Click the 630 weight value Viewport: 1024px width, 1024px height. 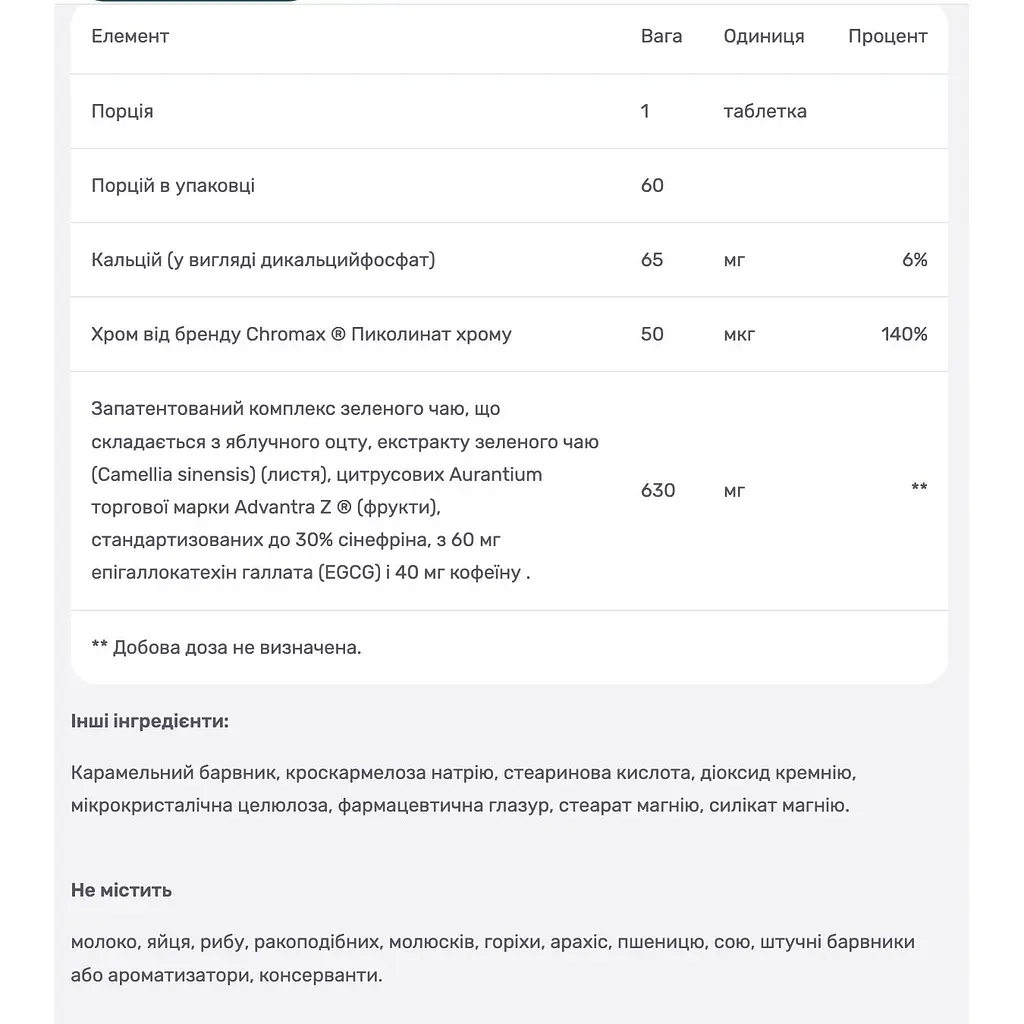658,490
